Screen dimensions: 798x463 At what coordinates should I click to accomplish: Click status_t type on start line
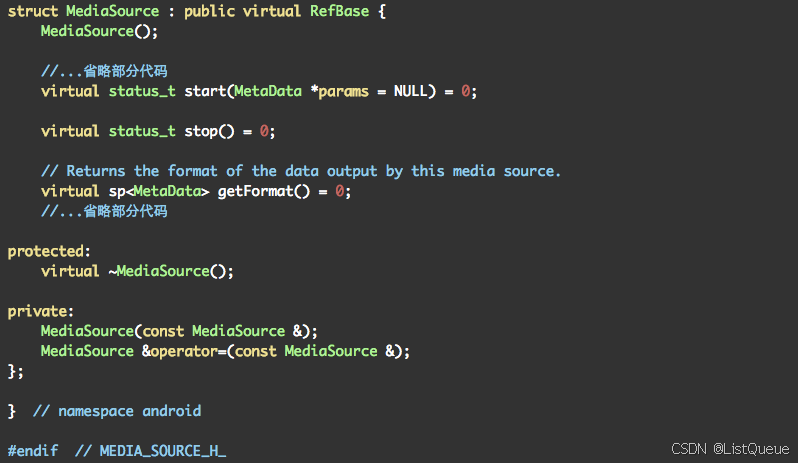pos(142,91)
